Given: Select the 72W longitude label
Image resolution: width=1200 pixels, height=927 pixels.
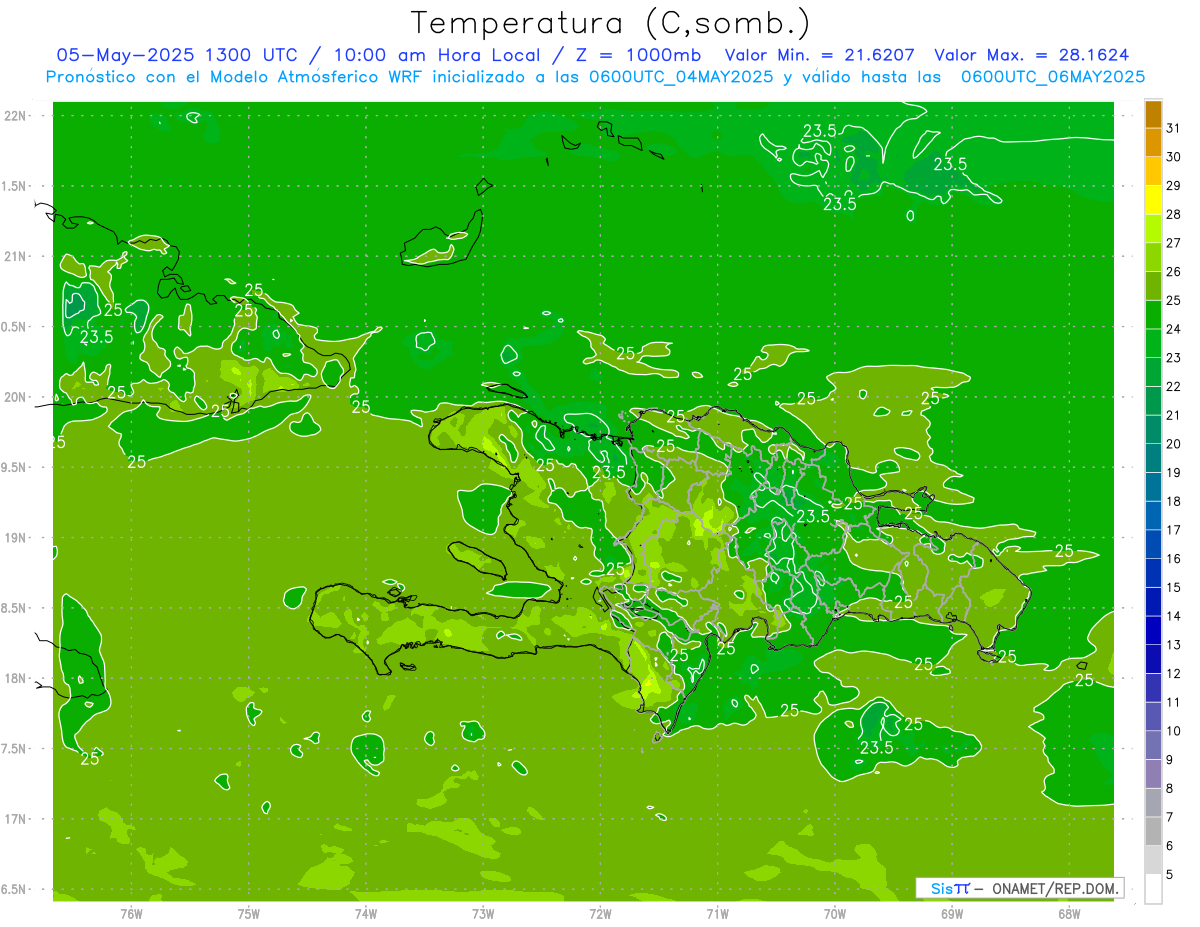Looking at the screenshot, I should pos(600,914).
